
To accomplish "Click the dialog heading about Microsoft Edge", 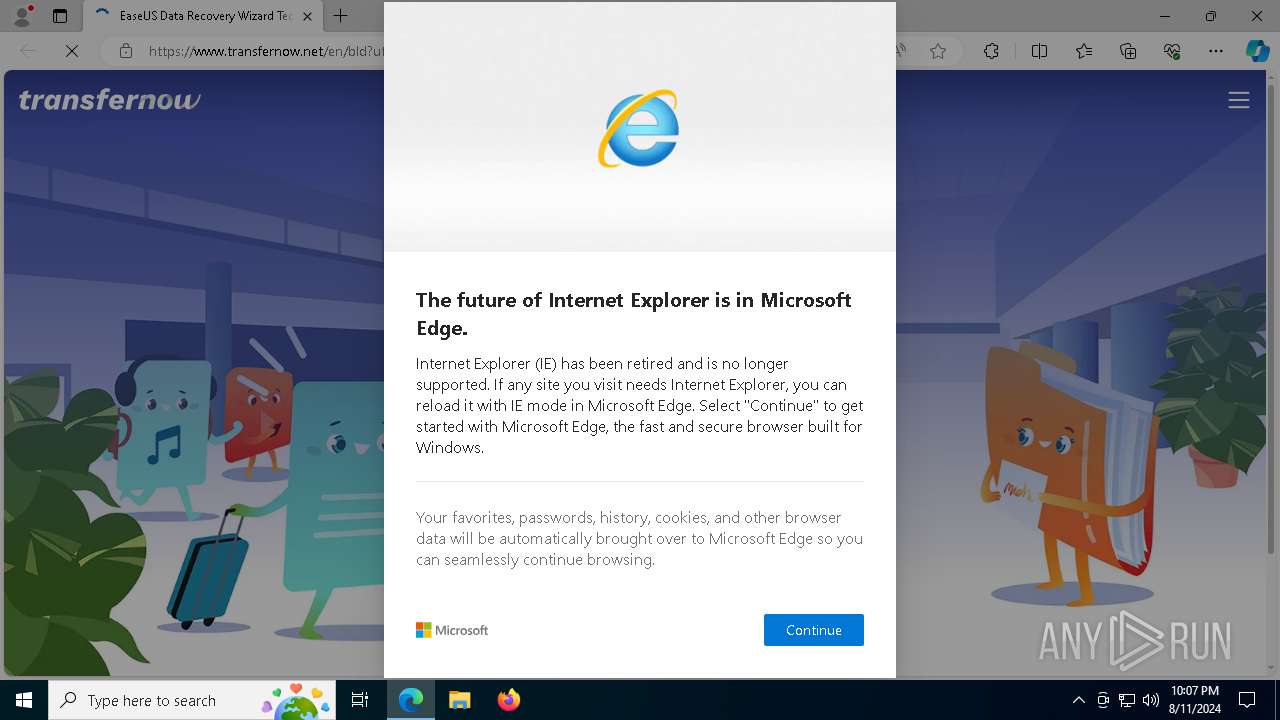I will (x=634, y=314).
